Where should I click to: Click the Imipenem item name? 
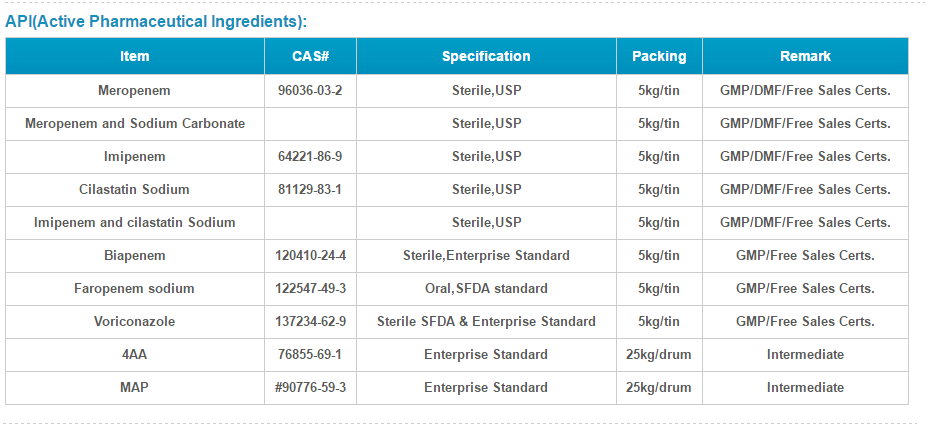click(x=135, y=157)
